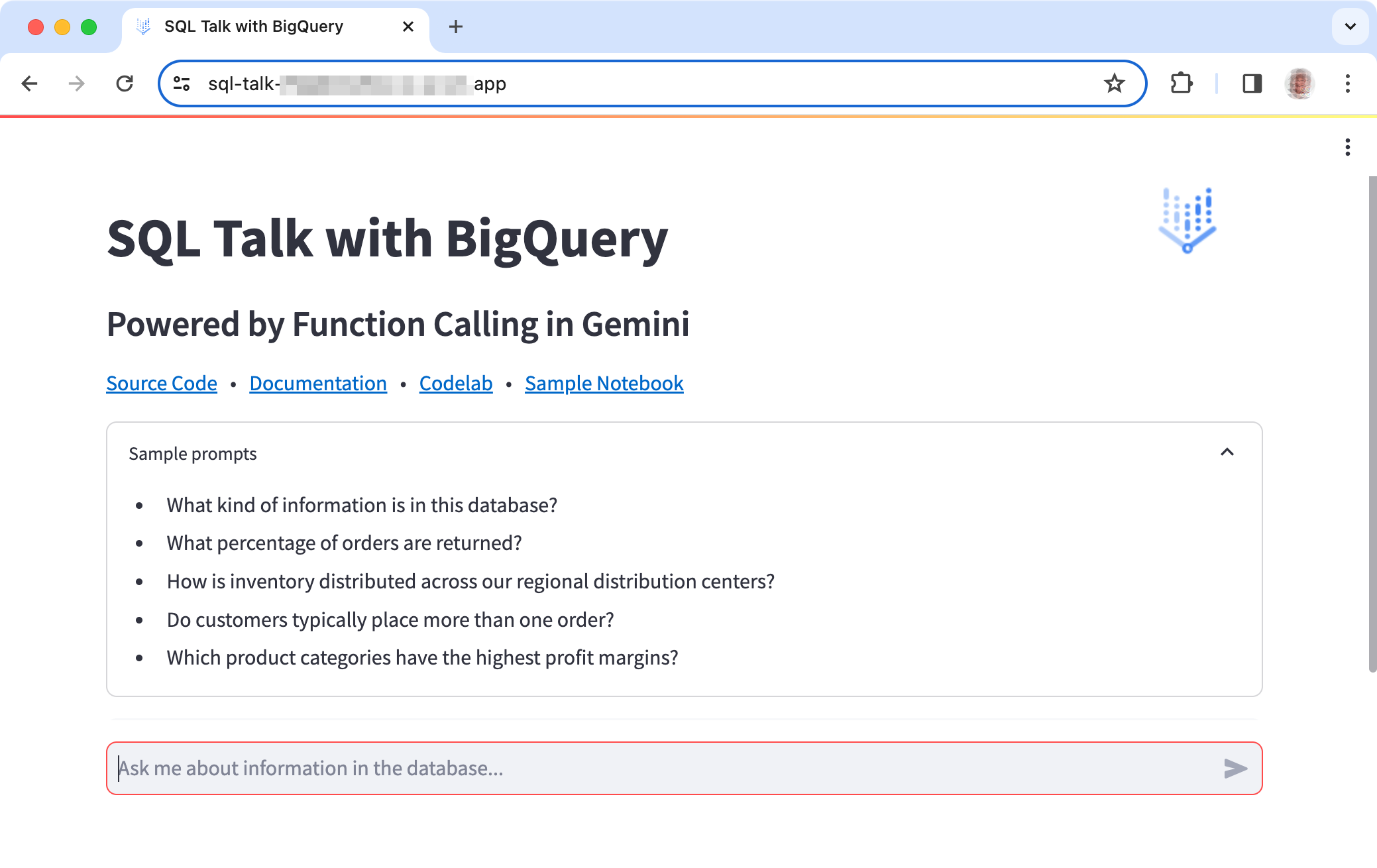Open the Sample Notebook link
This screenshot has height=868, width=1377.
coord(603,383)
